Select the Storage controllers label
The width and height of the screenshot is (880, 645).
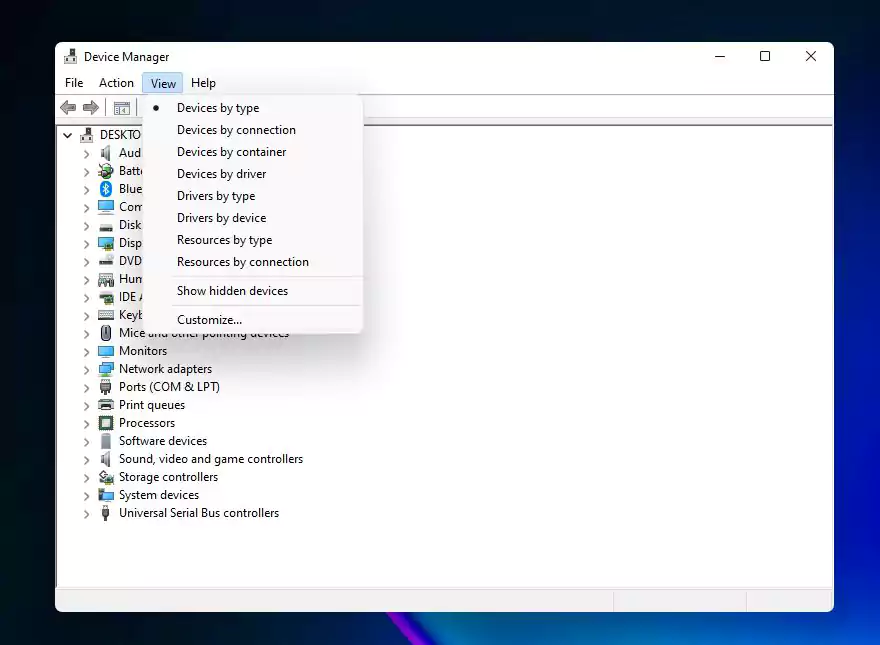click(x=168, y=477)
